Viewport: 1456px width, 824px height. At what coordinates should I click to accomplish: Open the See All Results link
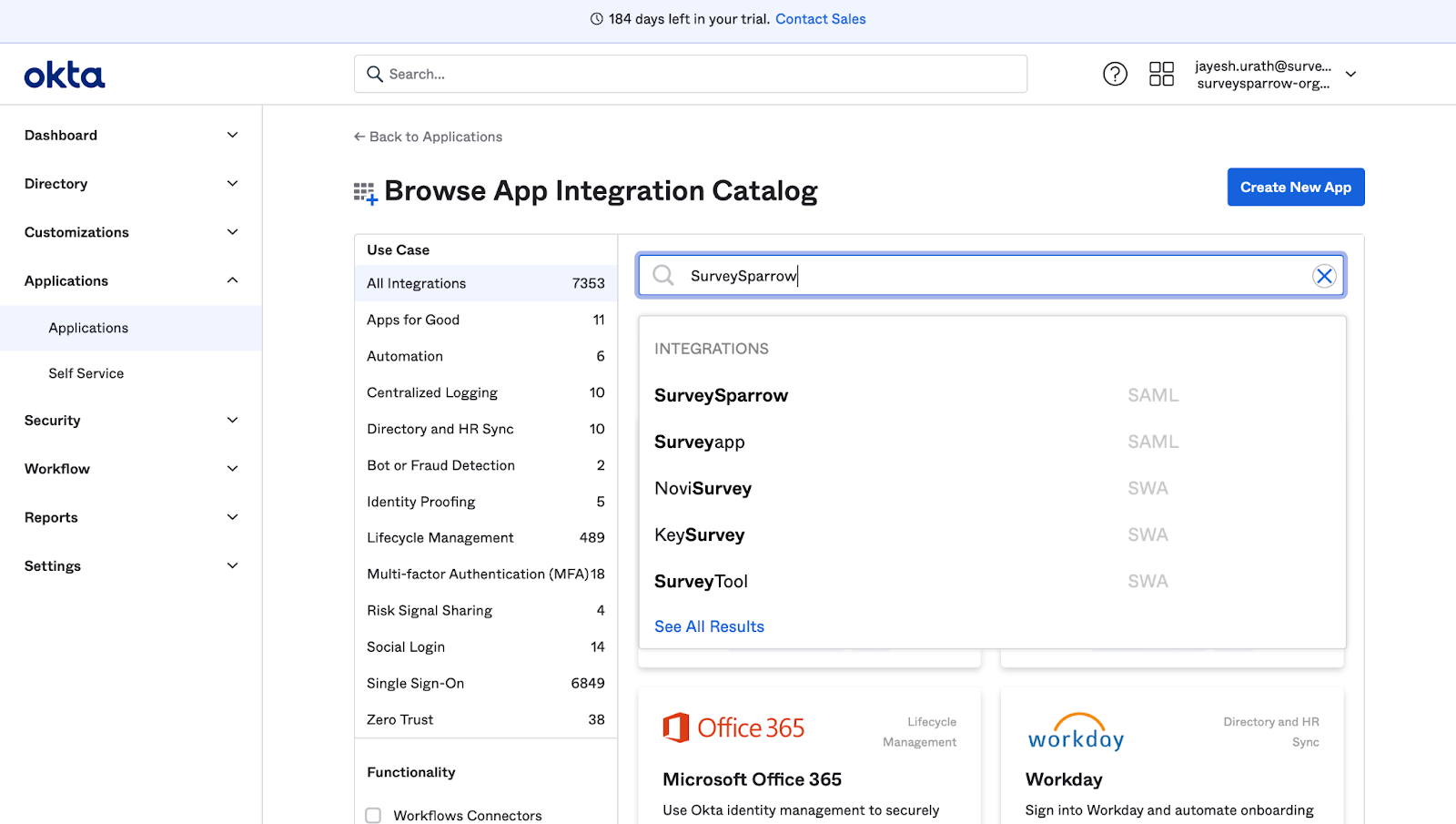[709, 626]
